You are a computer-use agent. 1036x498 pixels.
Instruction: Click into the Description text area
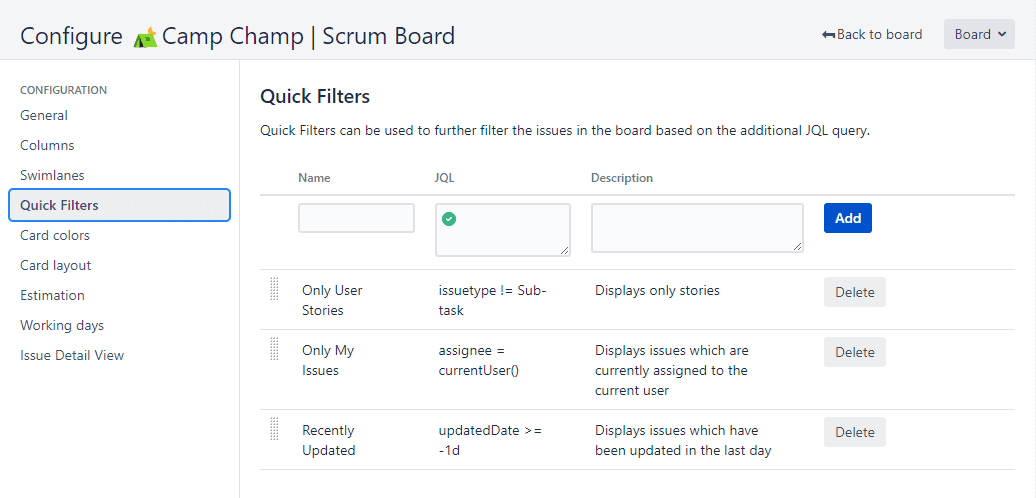(x=697, y=228)
